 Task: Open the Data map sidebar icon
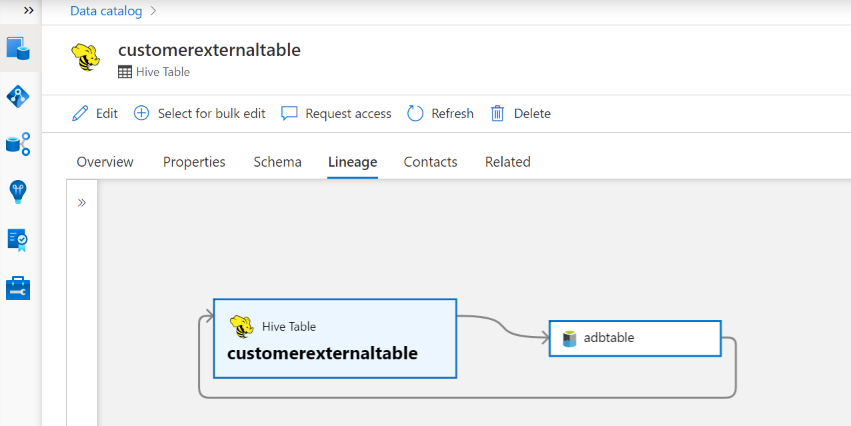click(18, 96)
